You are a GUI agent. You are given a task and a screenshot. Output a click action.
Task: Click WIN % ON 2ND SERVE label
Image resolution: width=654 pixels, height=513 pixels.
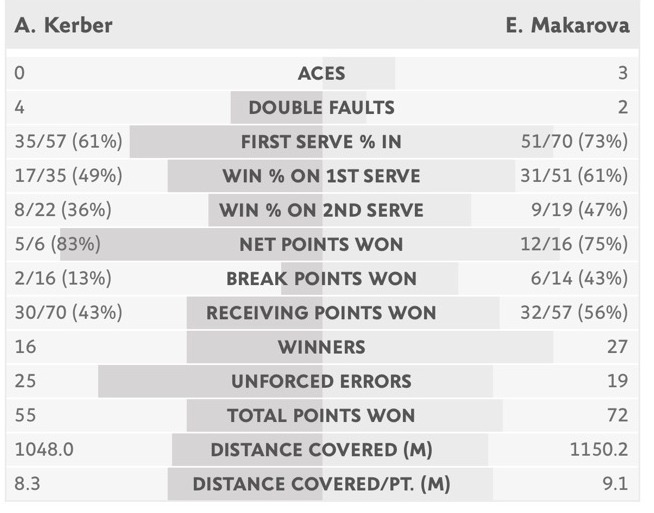(322, 210)
